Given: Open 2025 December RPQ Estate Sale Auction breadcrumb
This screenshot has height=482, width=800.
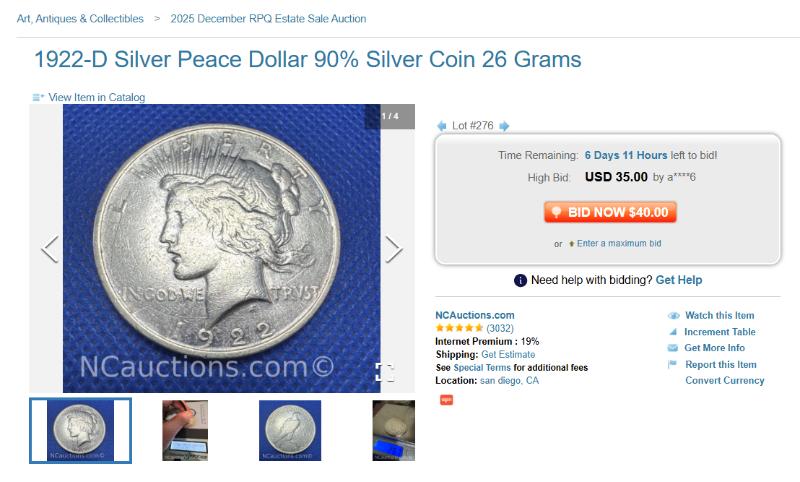Looking at the screenshot, I should click(x=268, y=19).
